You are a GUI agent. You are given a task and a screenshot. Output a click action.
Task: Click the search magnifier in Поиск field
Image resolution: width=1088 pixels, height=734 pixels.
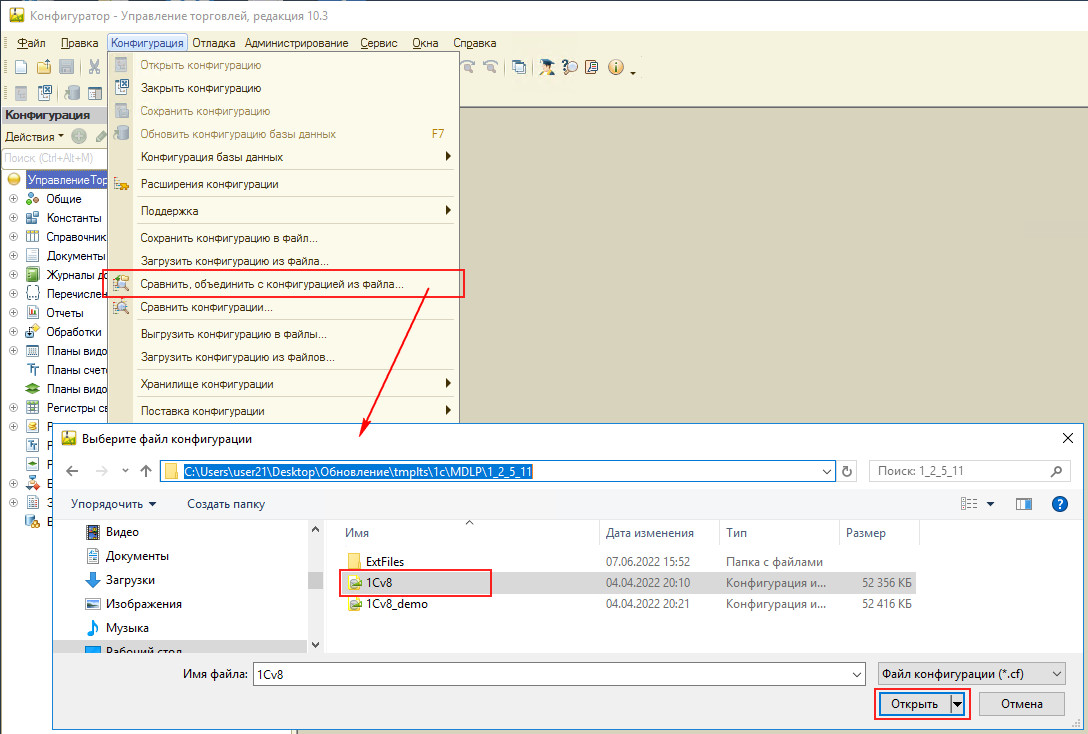(1056, 471)
